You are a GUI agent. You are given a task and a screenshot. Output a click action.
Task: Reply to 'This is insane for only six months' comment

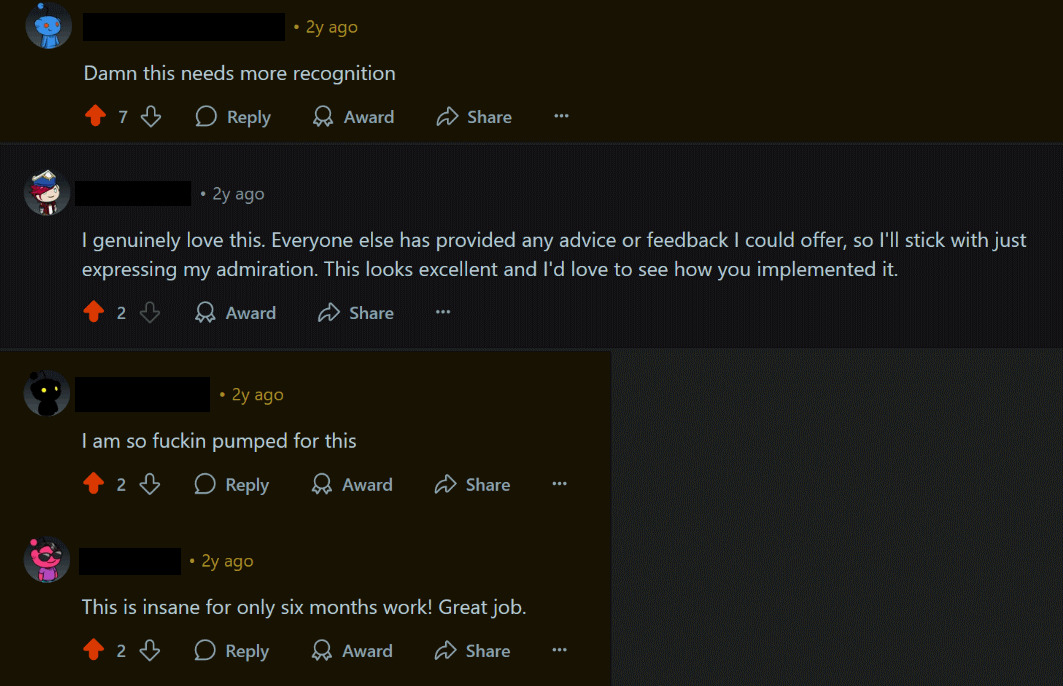point(232,651)
